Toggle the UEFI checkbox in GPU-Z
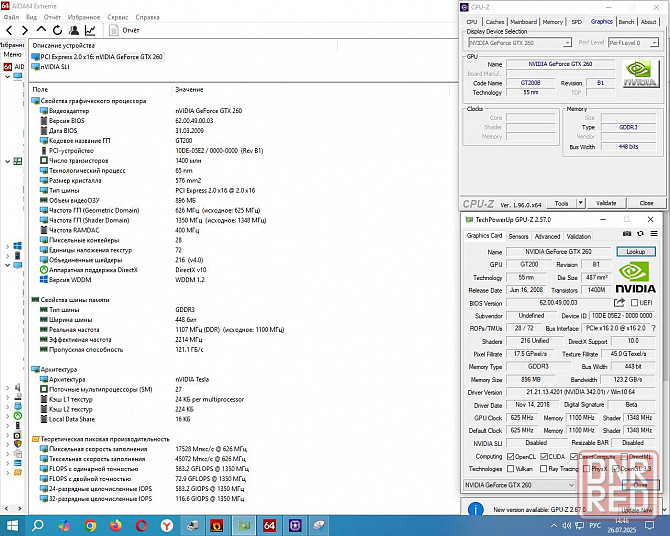Viewport: 670px width, 536px height. (x=634, y=303)
